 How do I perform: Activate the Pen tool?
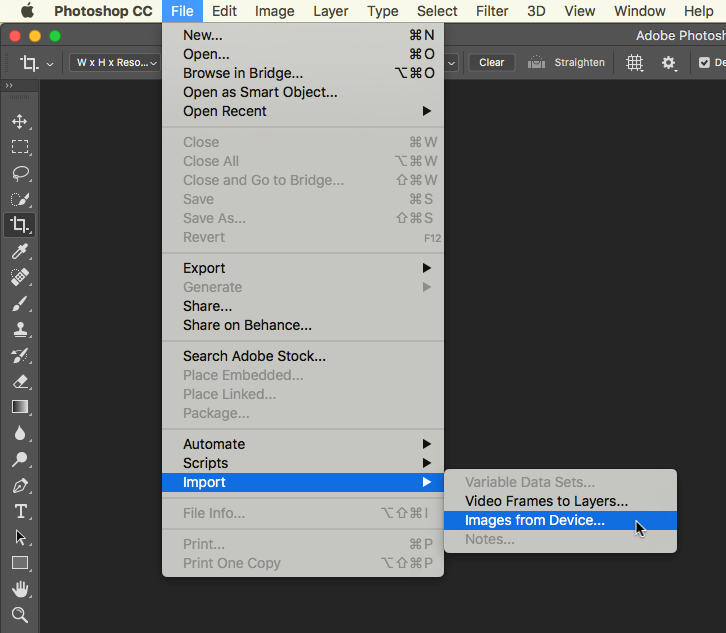coord(20,485)
